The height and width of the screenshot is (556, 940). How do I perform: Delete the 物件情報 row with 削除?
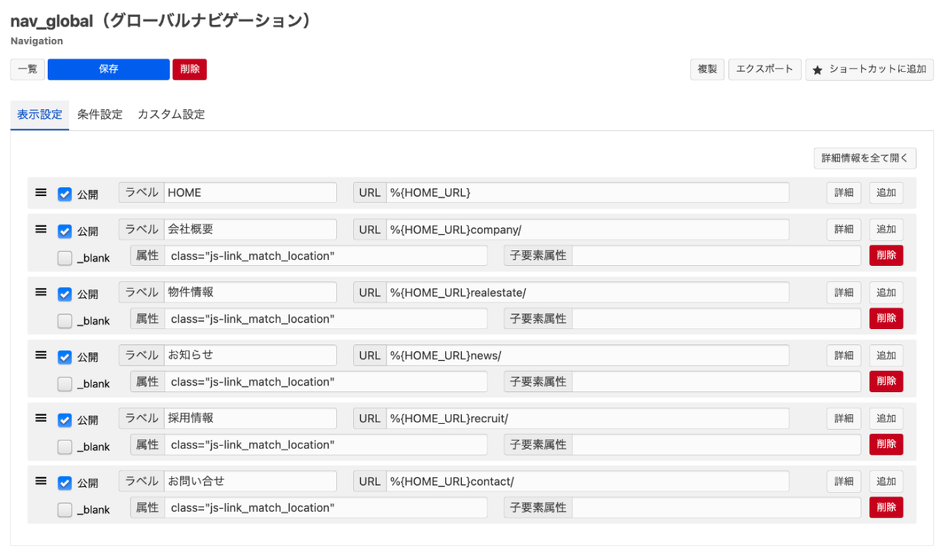(885, 319)
